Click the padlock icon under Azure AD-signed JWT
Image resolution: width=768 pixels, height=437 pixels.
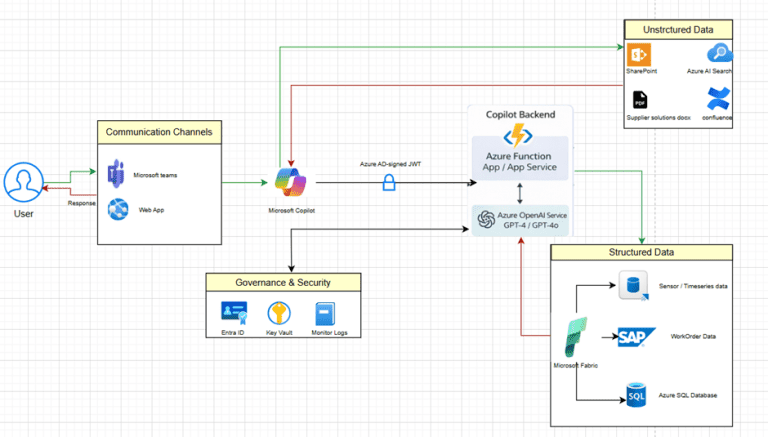(389, 182)
